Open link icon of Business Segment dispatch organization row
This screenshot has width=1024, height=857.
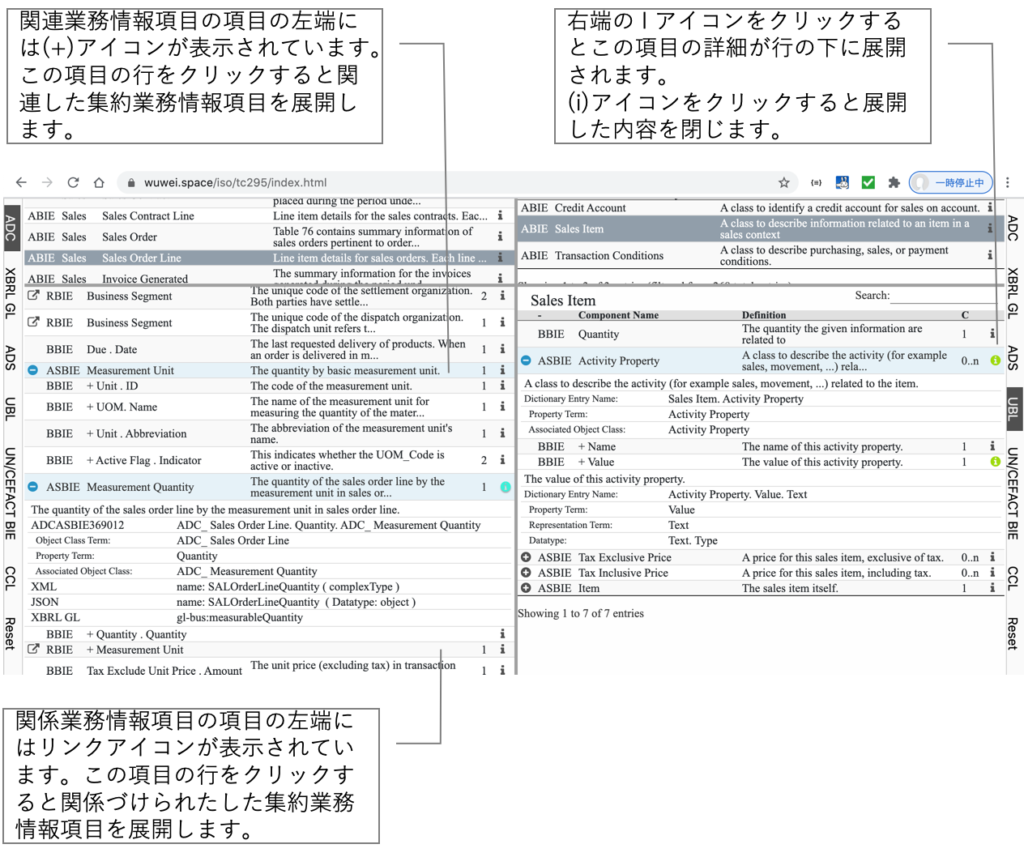click(x=33, y=323)
